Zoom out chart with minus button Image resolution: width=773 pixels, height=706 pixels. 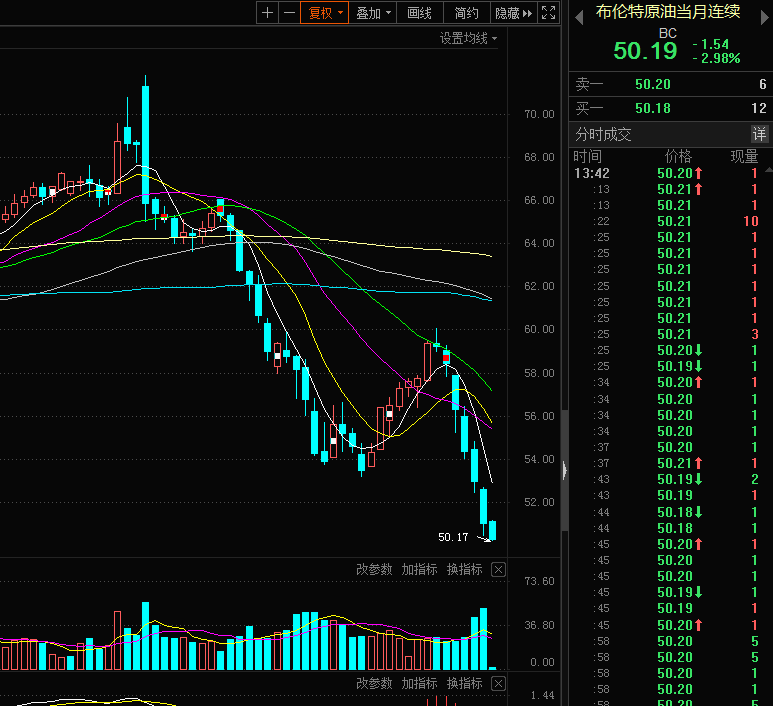coord(289,13)
